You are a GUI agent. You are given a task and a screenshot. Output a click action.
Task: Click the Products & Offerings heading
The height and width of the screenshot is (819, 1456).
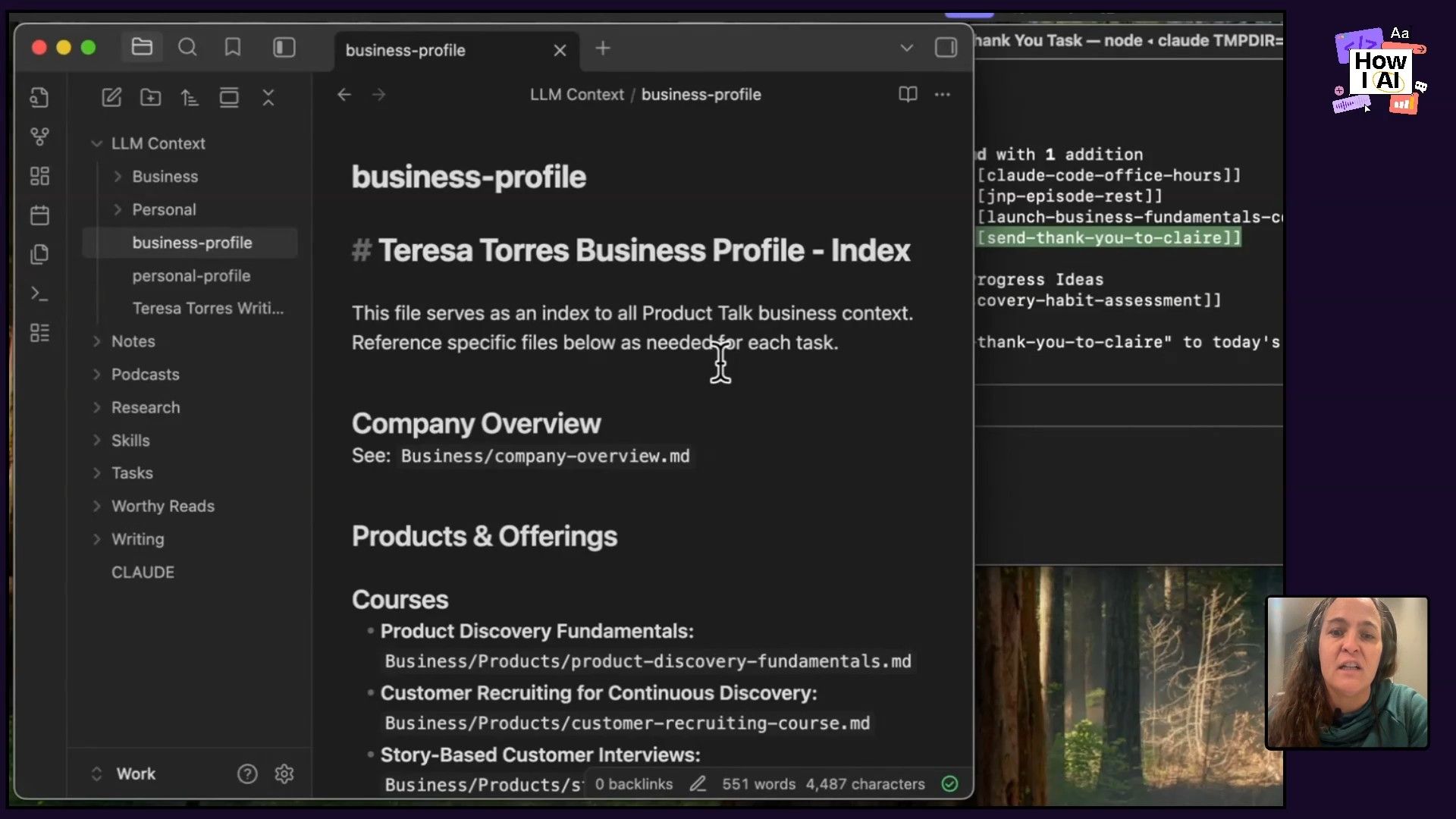tap(485, 536)
